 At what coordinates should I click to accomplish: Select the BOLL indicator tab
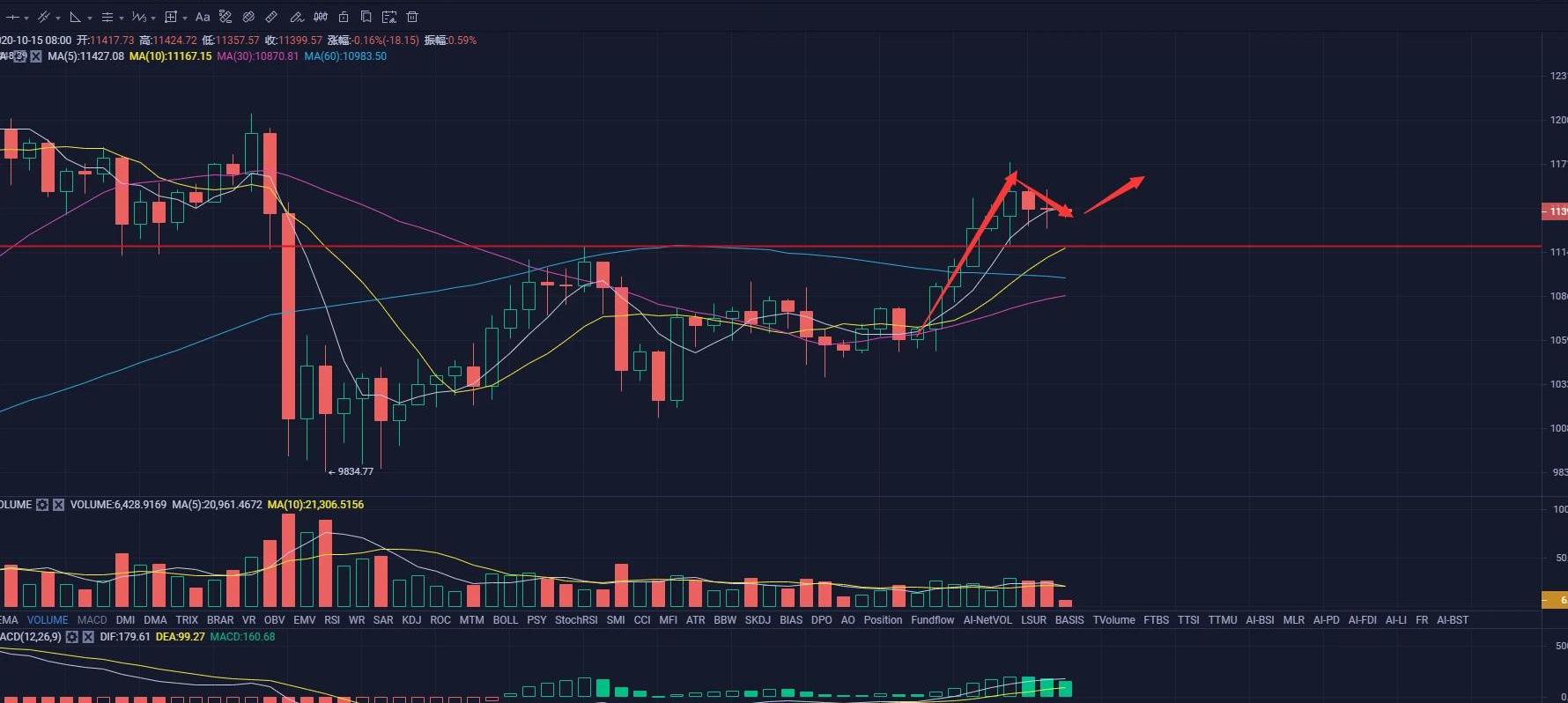click(x=505, y=620)
